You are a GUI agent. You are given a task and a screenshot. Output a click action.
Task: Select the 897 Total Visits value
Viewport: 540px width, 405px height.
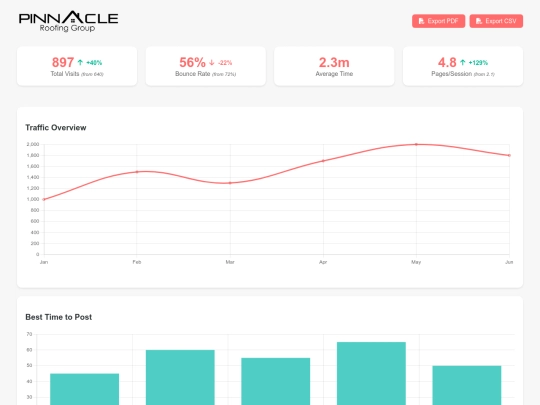point(63,62)
